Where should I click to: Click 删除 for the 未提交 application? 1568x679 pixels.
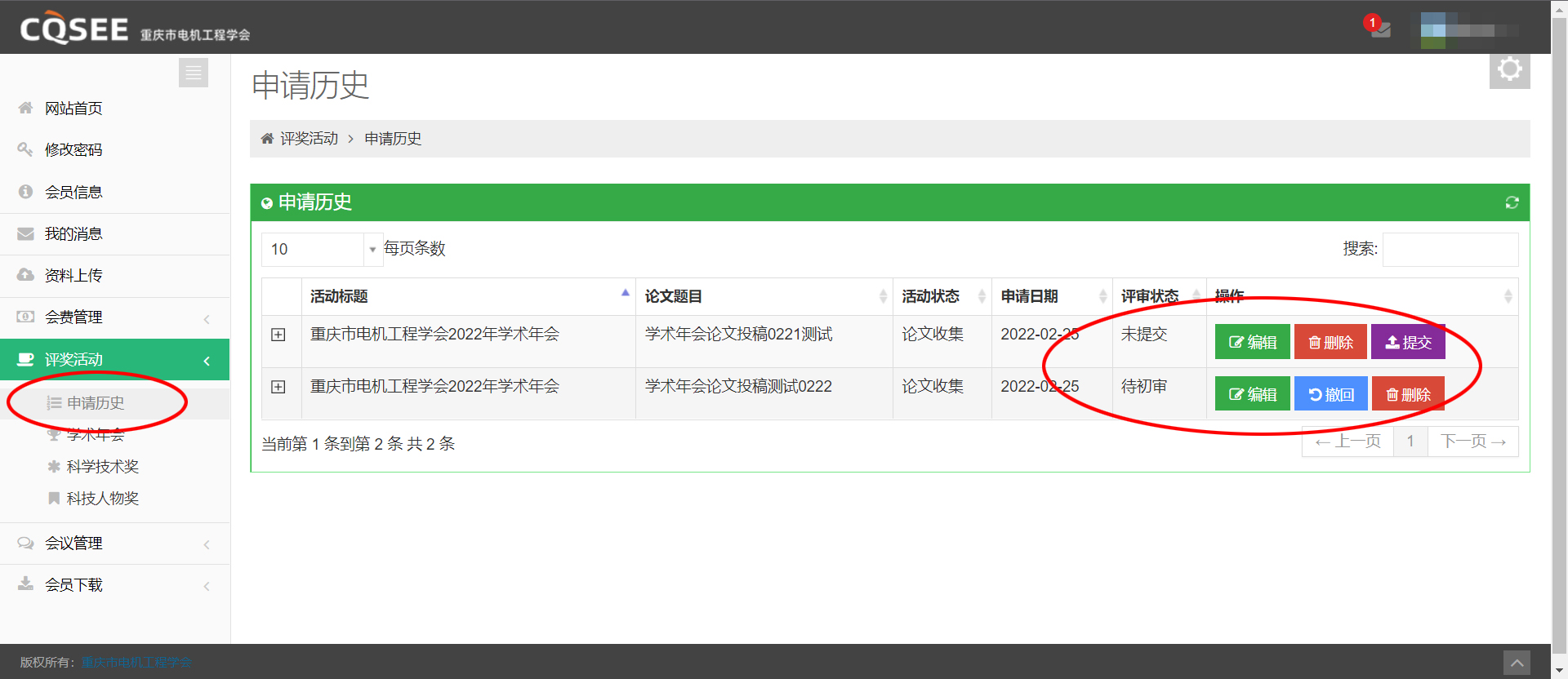pos(1330,342)
